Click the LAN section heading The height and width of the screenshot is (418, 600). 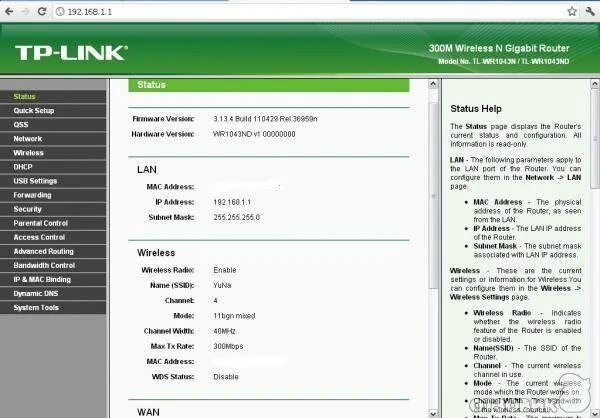(147, 170)
